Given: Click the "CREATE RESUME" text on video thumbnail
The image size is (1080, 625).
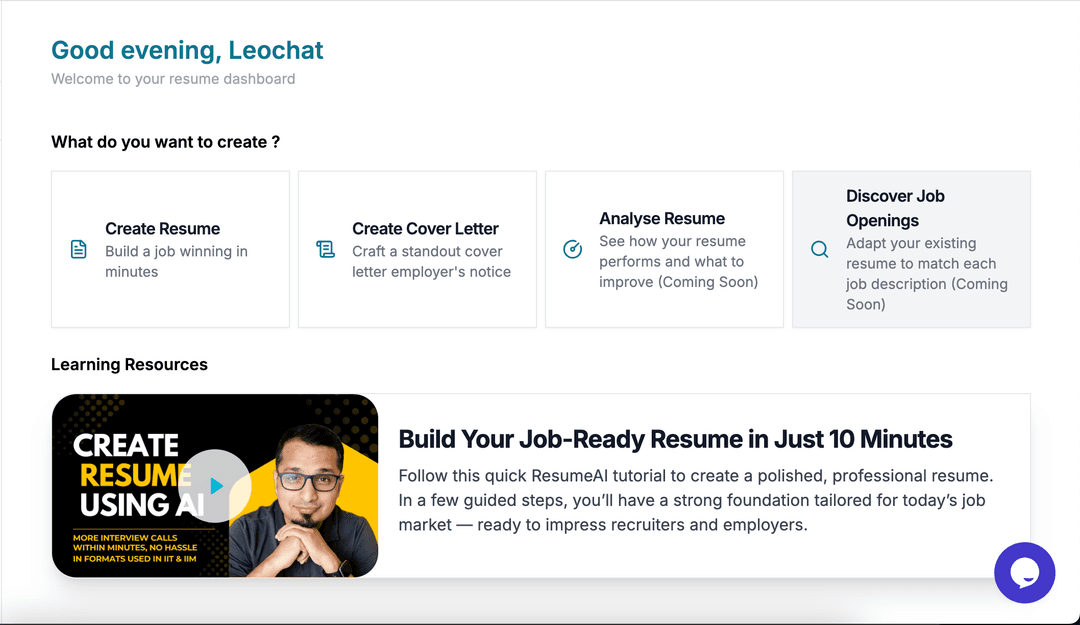Looking at the screenshot, I should pos(126,460).
